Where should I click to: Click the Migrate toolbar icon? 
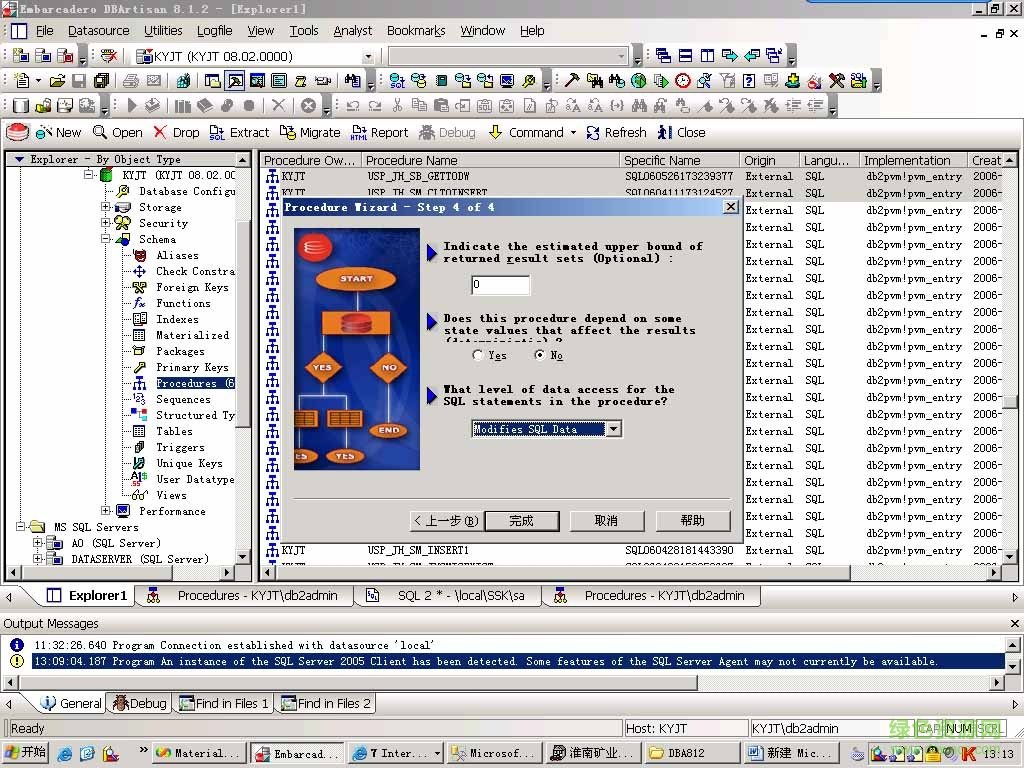287,132
